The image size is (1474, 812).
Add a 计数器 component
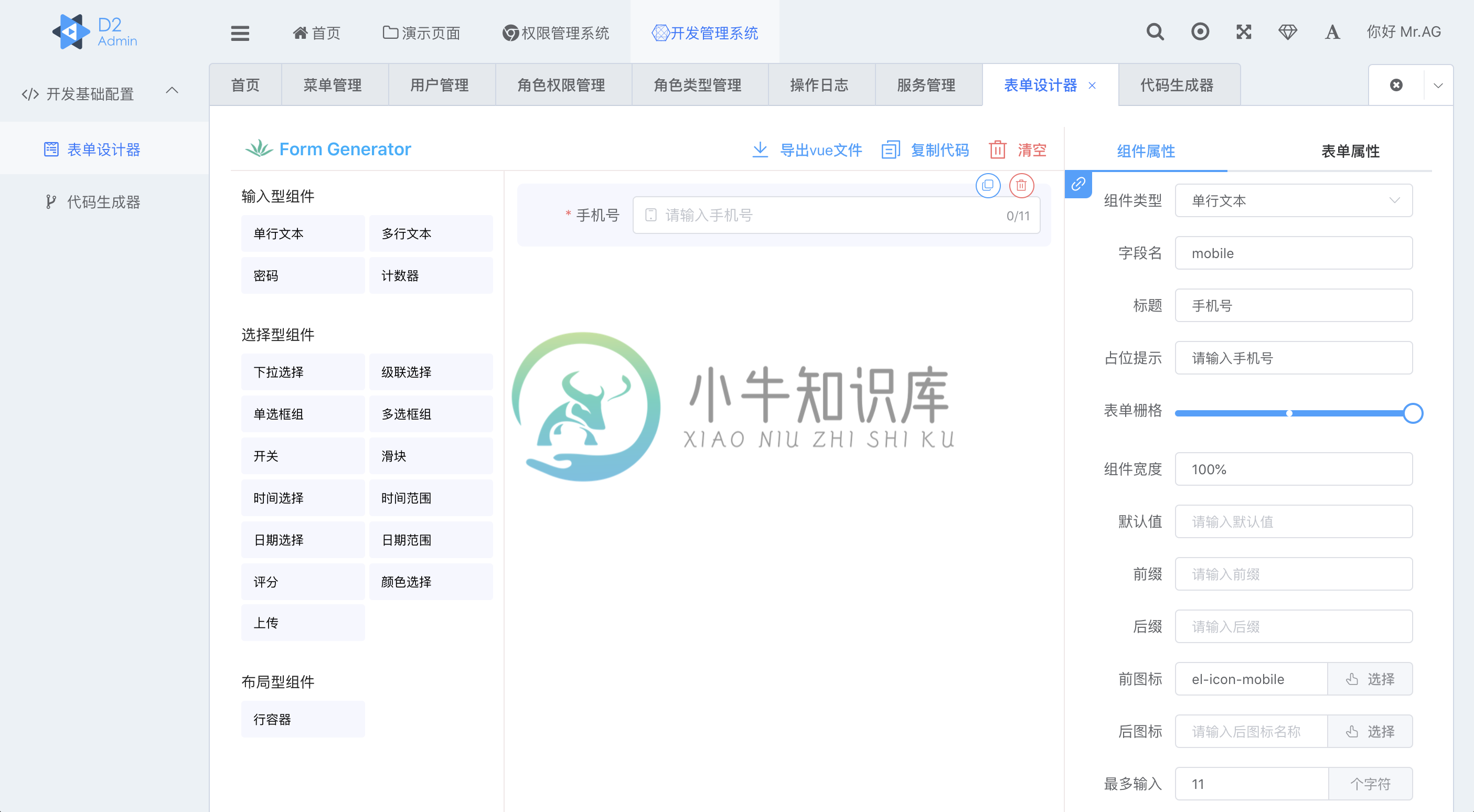point(431,275)
